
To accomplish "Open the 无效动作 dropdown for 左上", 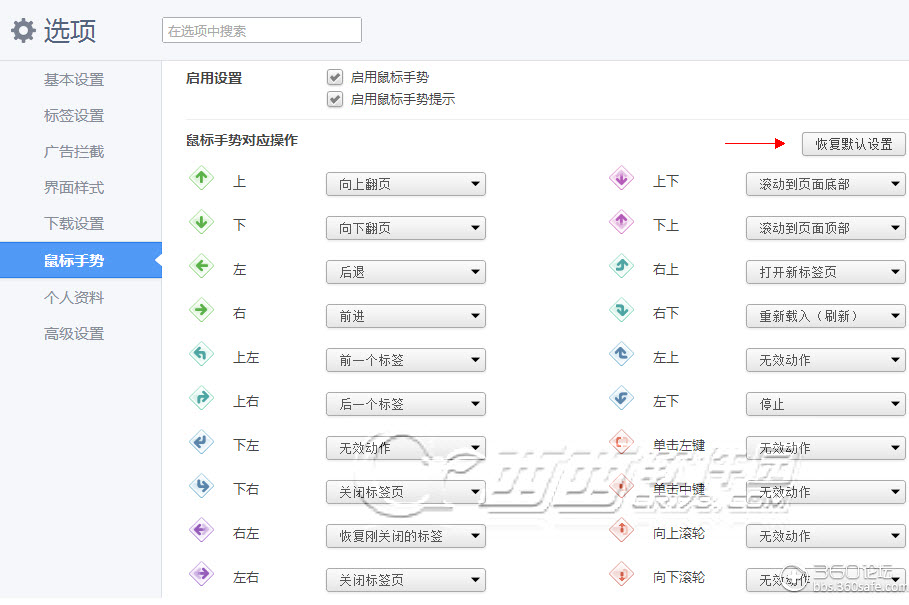I will click(x=826, y=360).
